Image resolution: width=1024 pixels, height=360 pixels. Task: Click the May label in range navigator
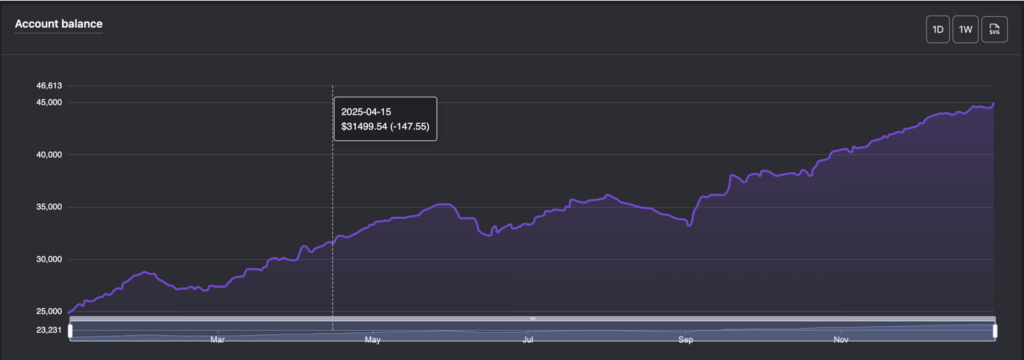tap(372, 340)
